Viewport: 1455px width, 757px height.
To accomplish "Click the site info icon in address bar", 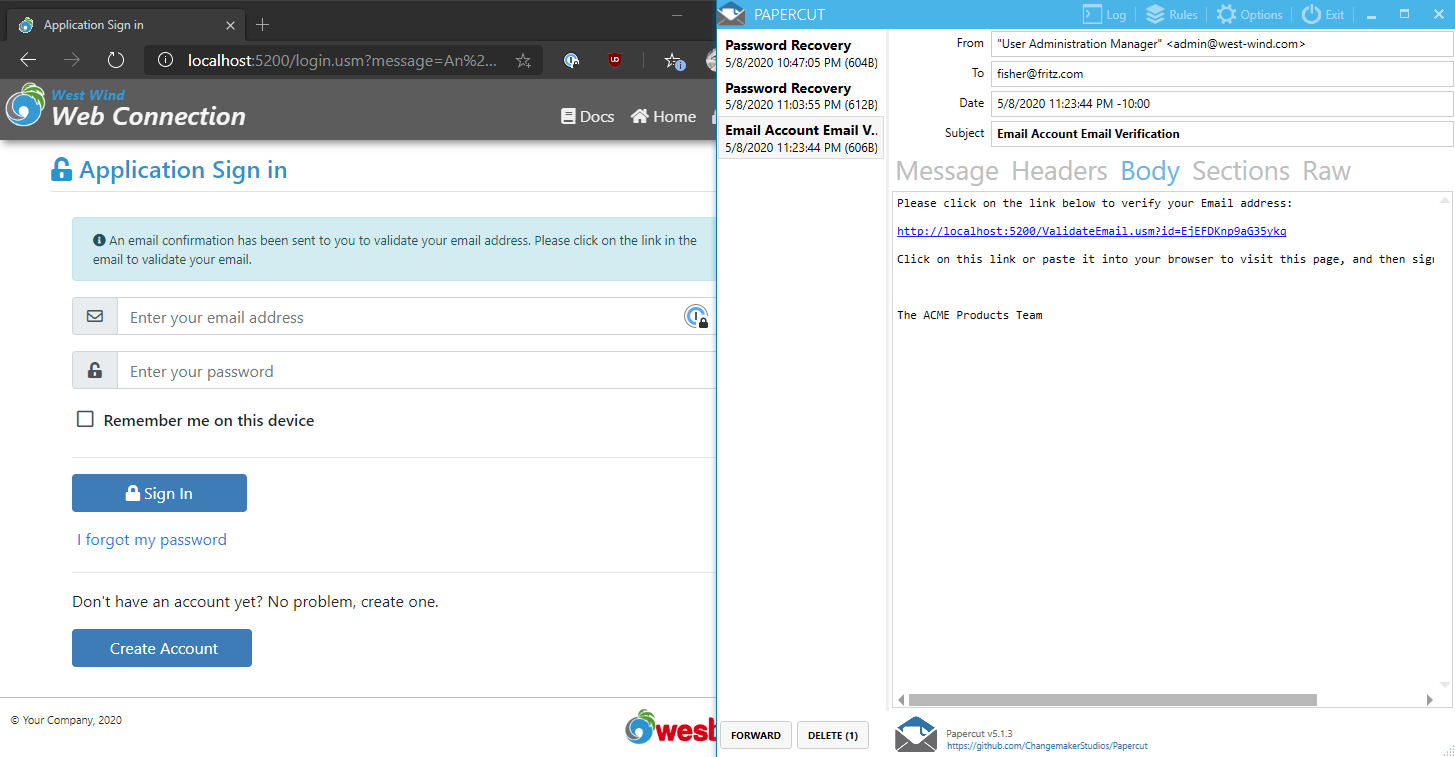I will [x=165, y=61].
